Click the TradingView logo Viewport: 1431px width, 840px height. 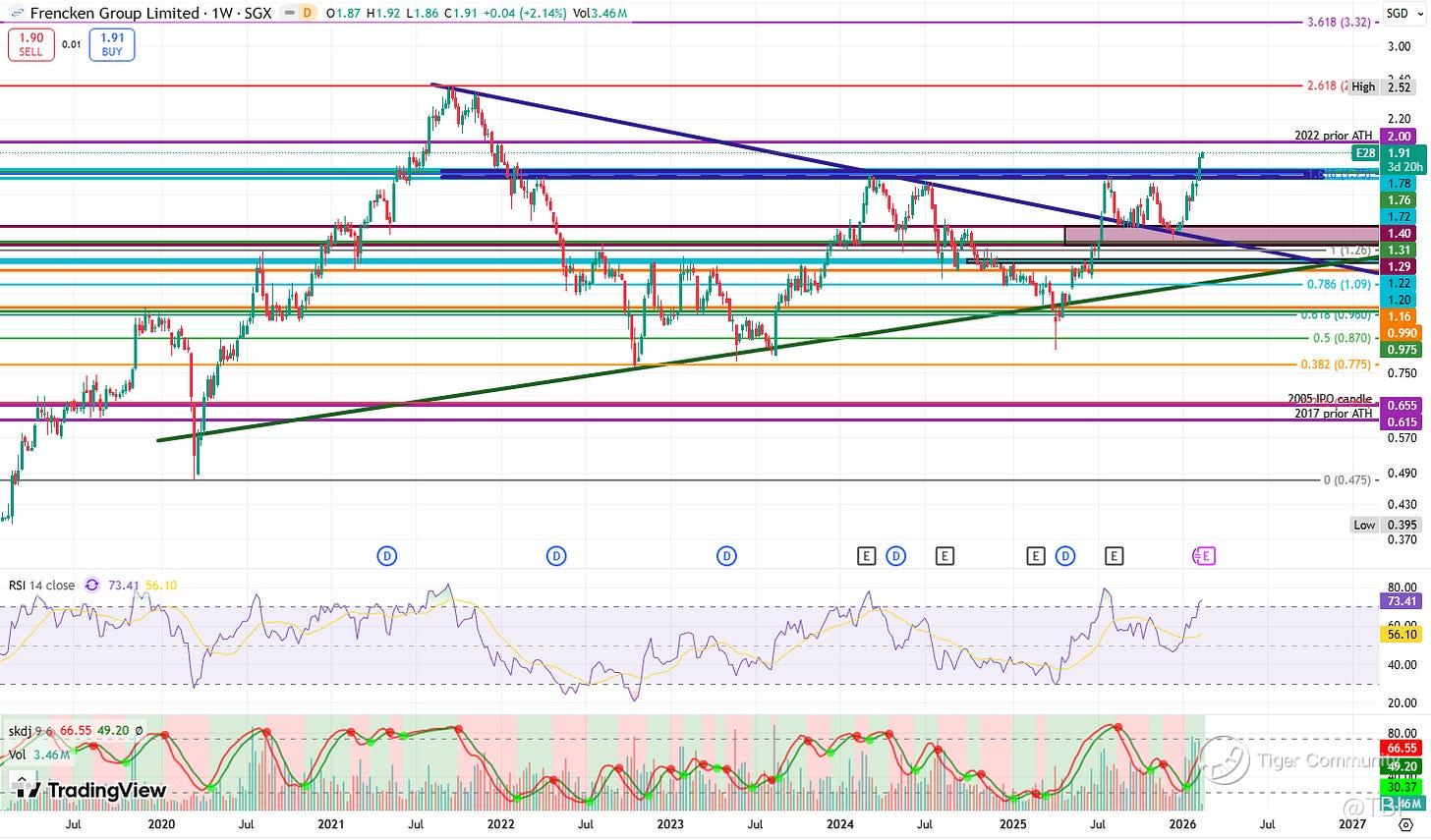90,790
